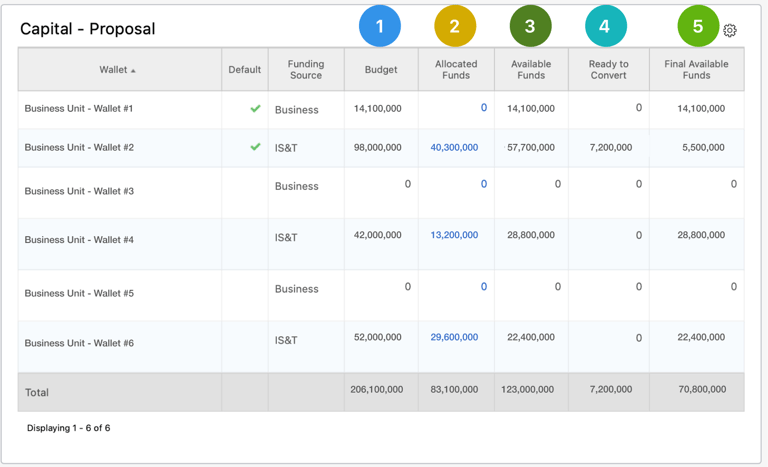Viewport: 768px width, 467px height.
Task: Click the Default column header
Action: pos(244,70)
